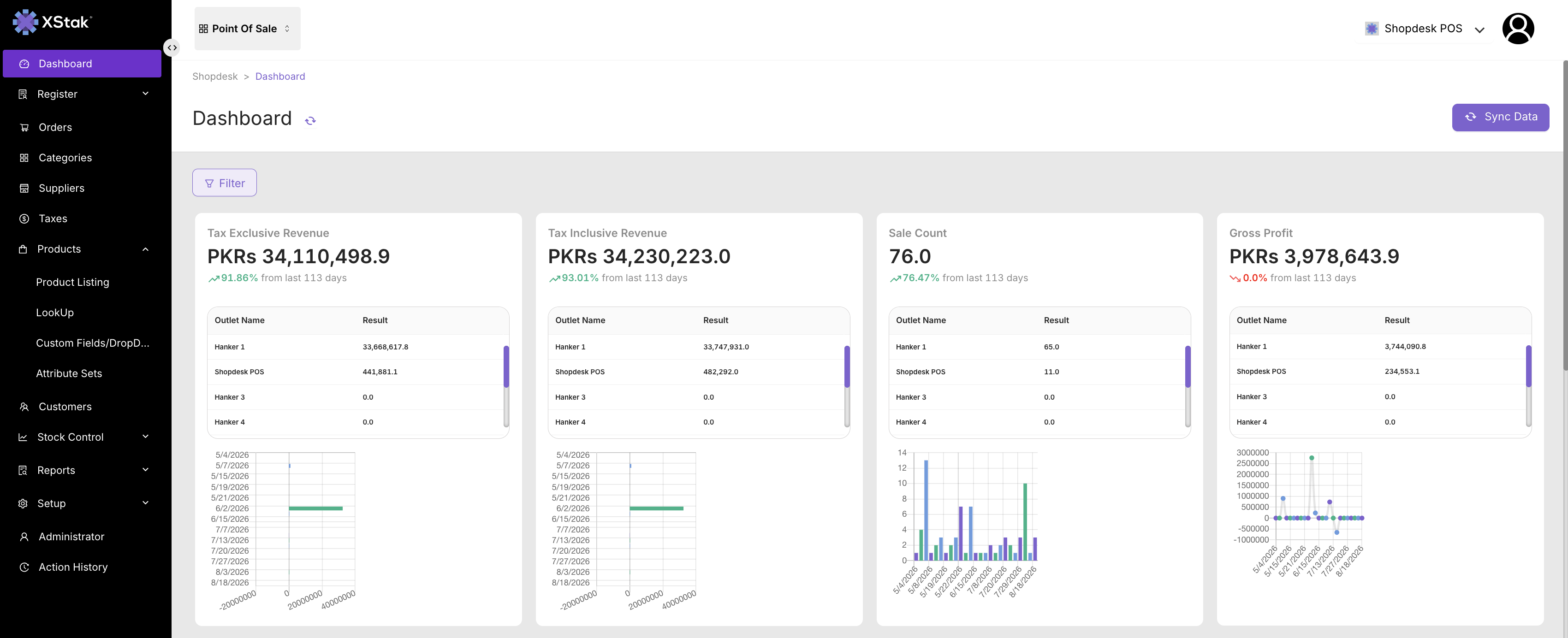Click the Orders cart icon
The image size is (1568, 638).
[x=24, y=127]
